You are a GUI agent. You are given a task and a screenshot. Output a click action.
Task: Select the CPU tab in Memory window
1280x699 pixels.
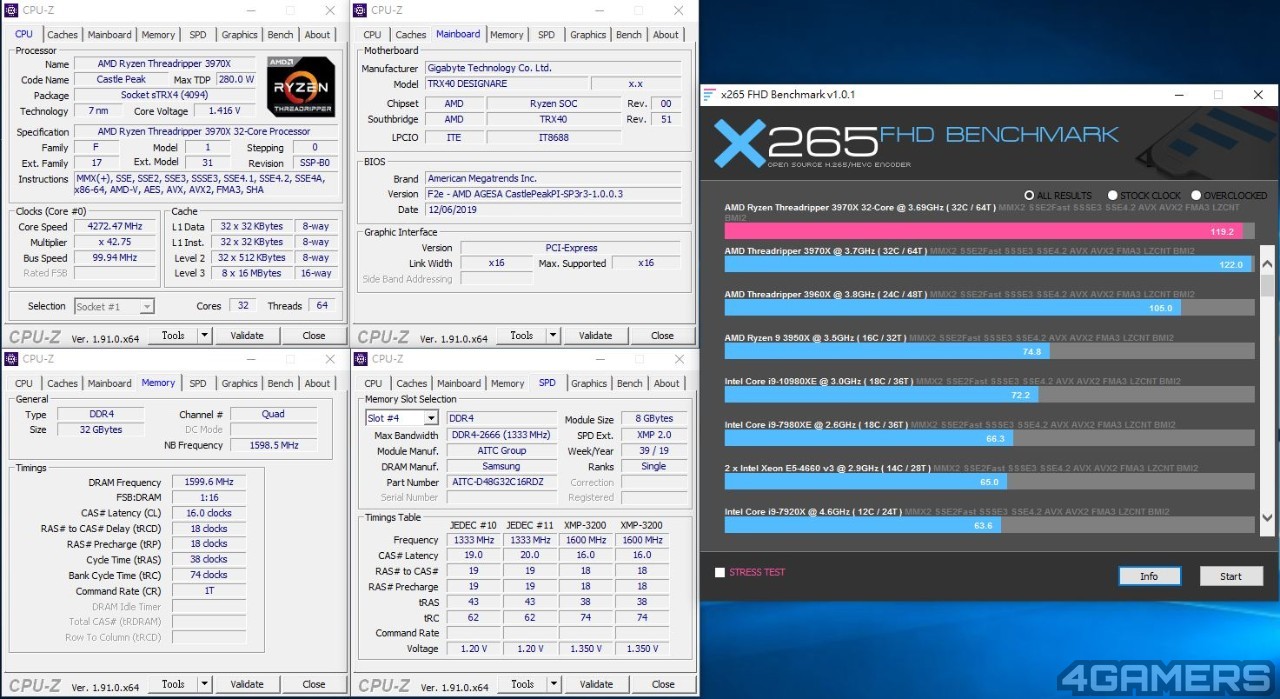click(x=24, y=384)
